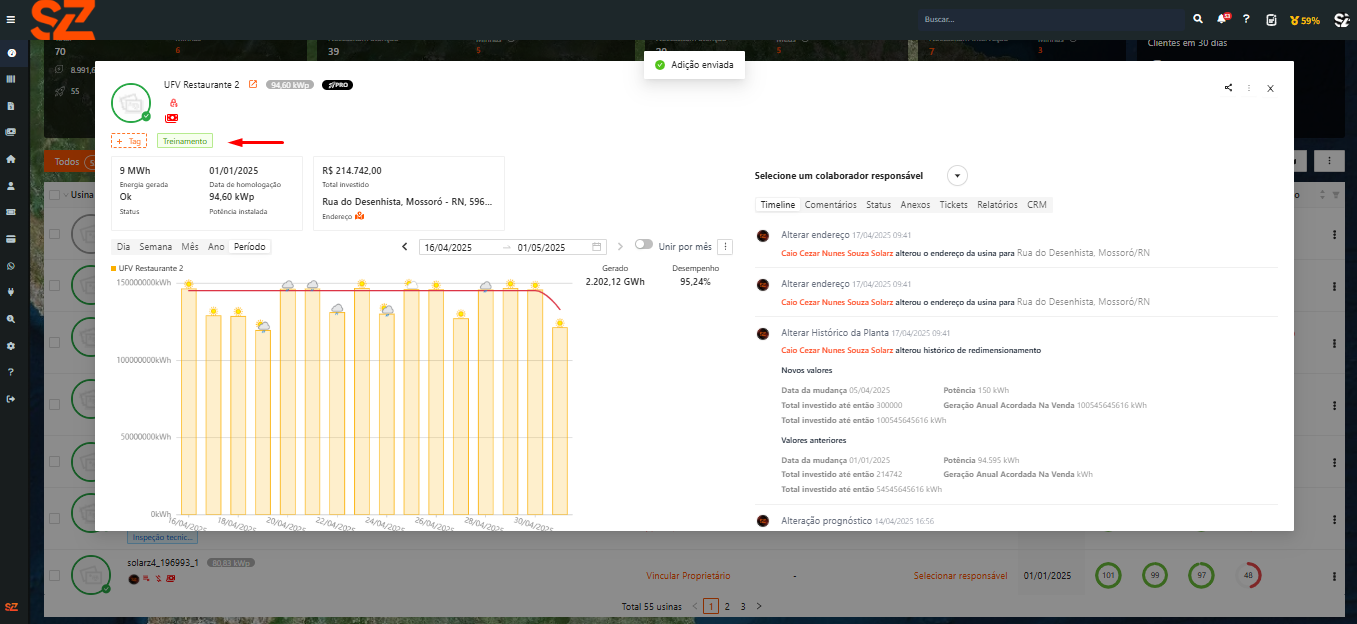Open the chart options three-dot menu
Screen dimensions: 1357x624
pyautogui.click(x=726, y=247)
